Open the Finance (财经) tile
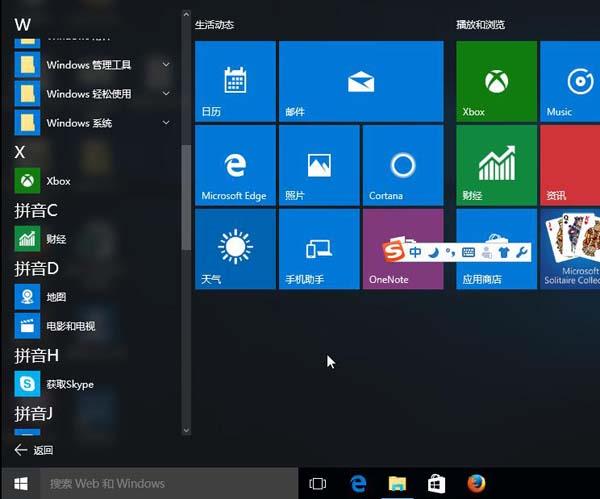Viewport: 600px width, 499px height. click(496, 165)
